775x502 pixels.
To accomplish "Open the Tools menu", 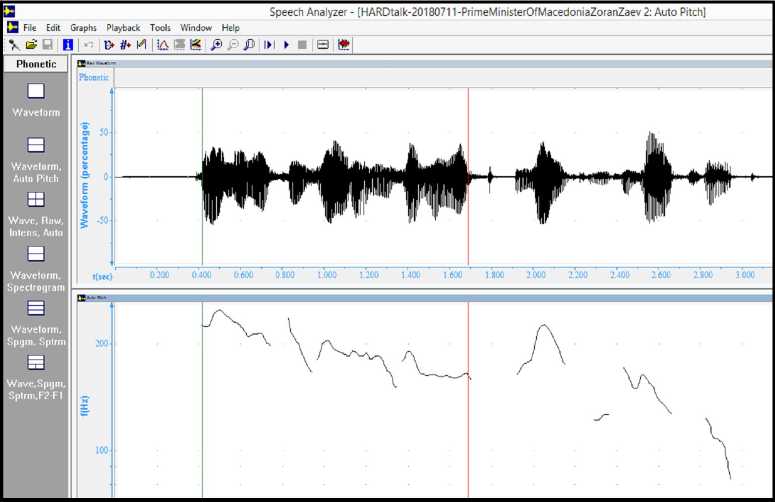I will click(x=160, y=28).
